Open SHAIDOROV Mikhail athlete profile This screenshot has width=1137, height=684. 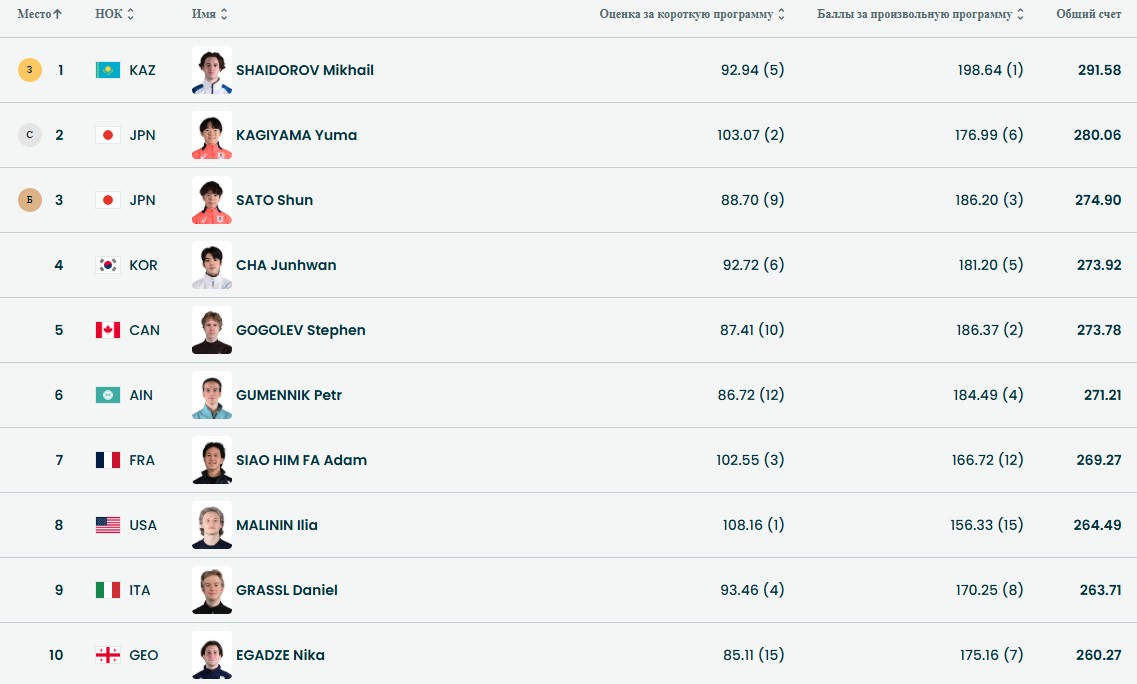click(x=305, y=70)
